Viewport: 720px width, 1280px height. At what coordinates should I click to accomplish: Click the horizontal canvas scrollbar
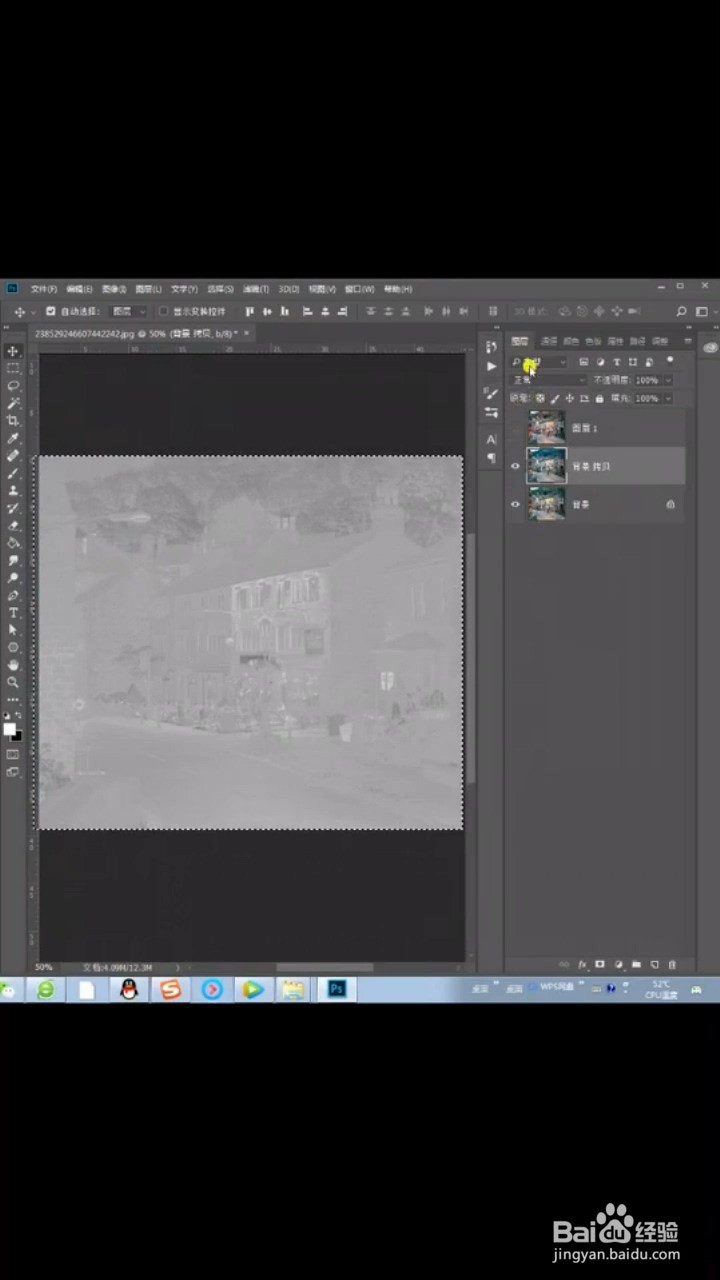point(324,967)
